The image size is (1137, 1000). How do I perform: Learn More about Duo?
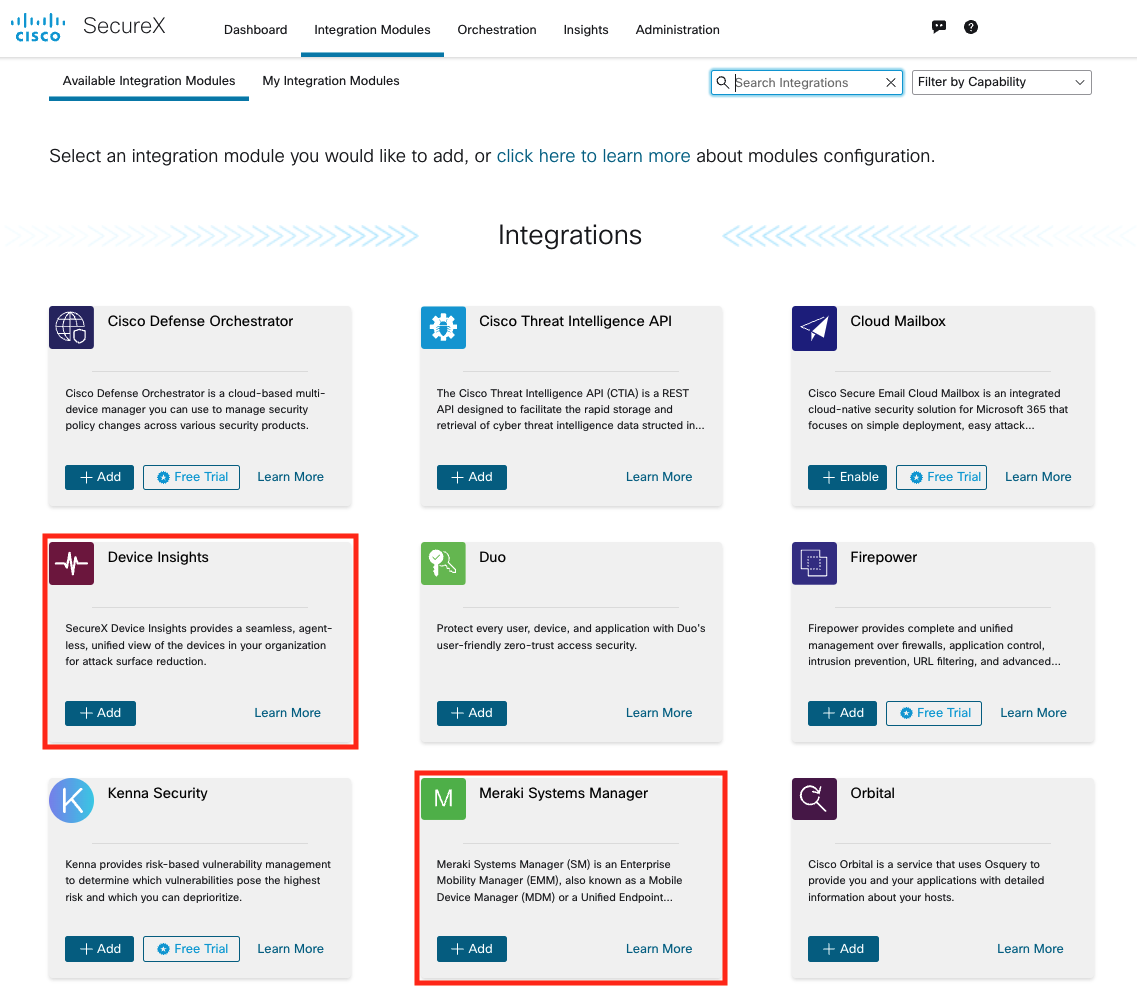pos(658,713)
